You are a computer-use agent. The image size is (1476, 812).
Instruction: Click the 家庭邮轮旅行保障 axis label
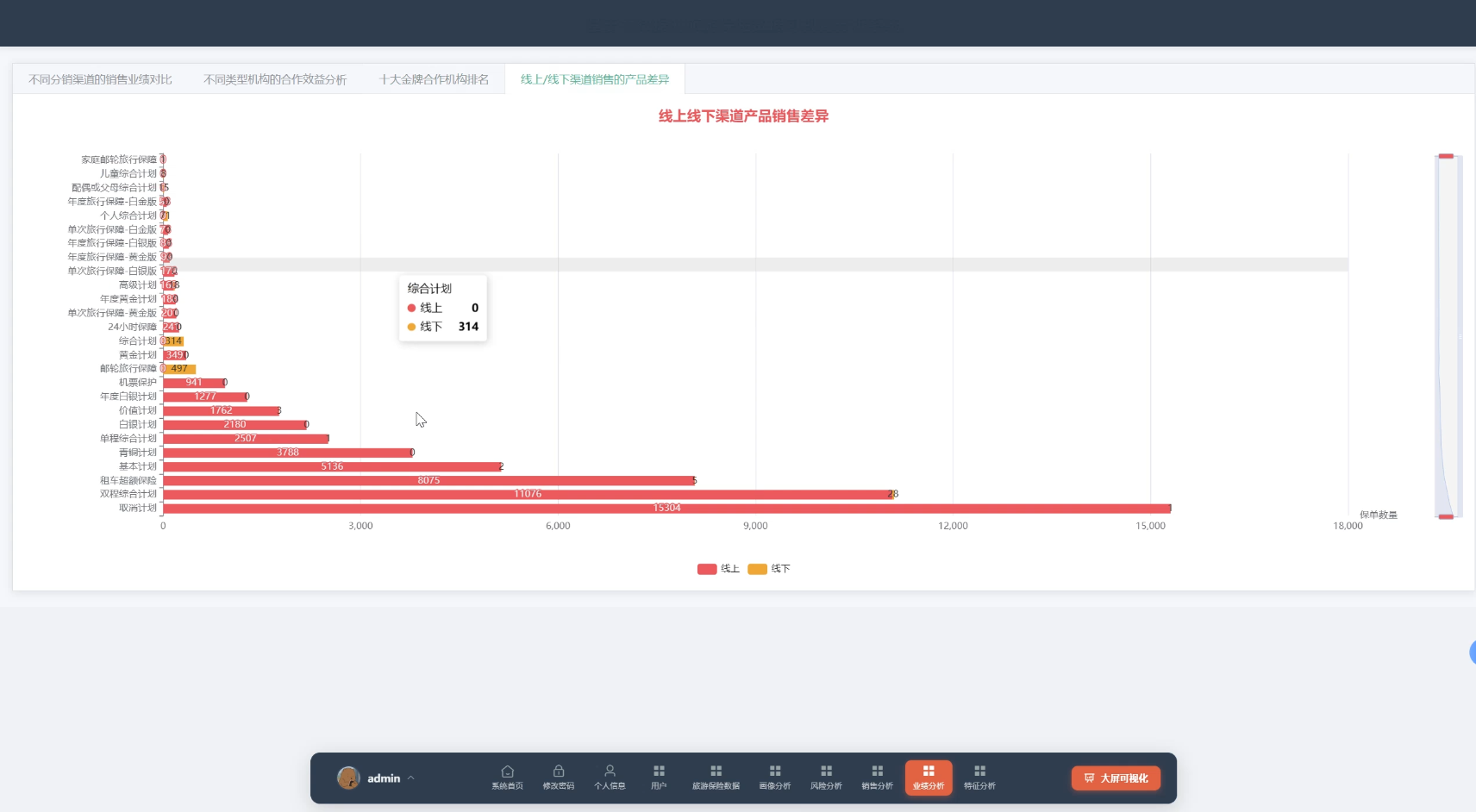click(119, 159)
